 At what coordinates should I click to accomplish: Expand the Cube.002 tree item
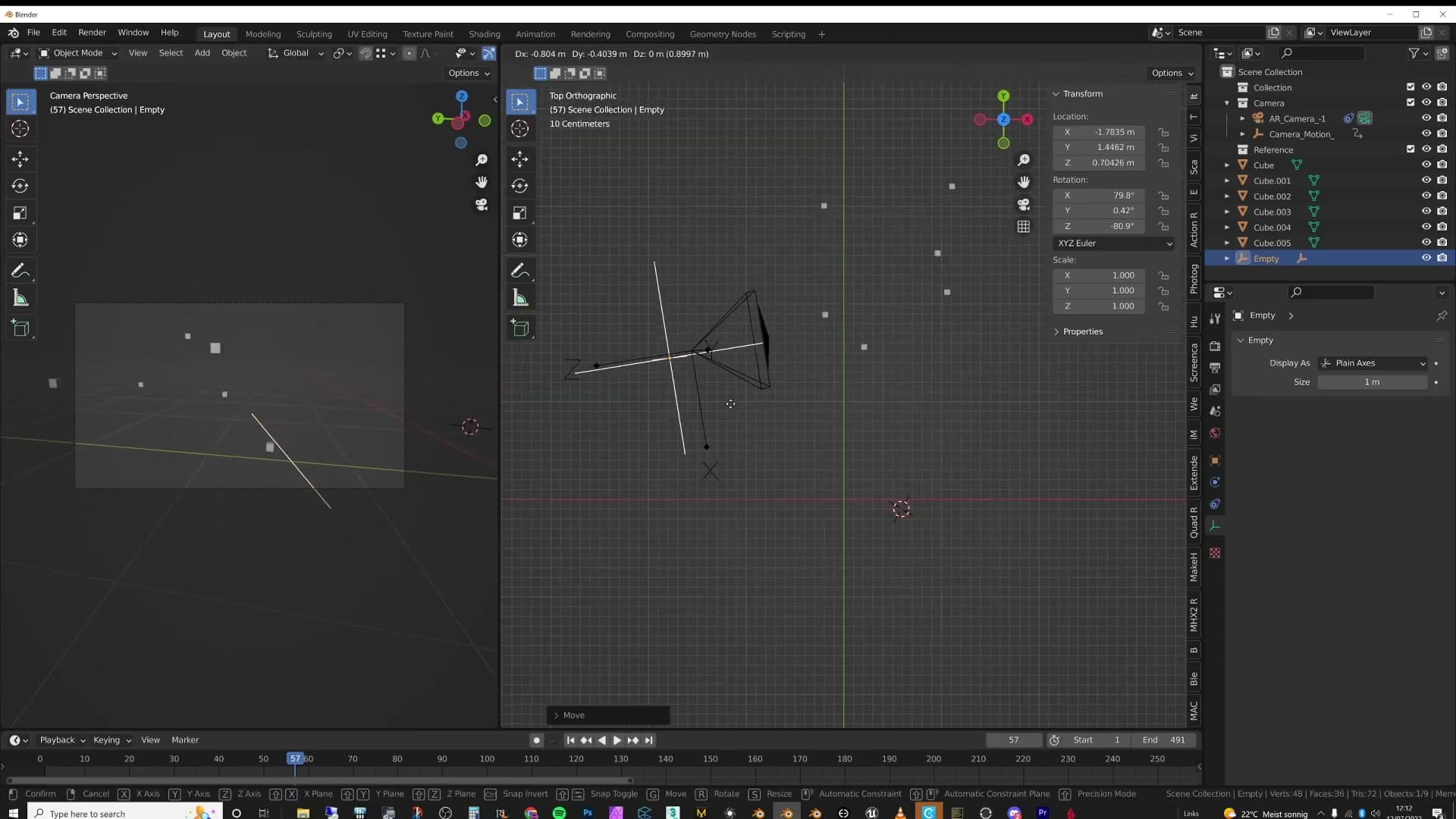tap(1227, 196)
